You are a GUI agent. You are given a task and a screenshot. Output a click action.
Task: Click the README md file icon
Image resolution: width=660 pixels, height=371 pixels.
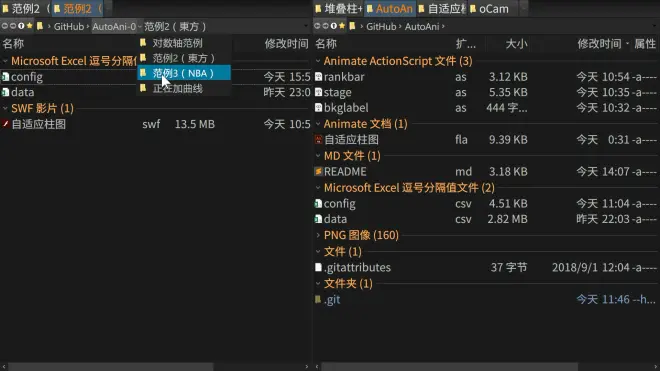[319, 171]
